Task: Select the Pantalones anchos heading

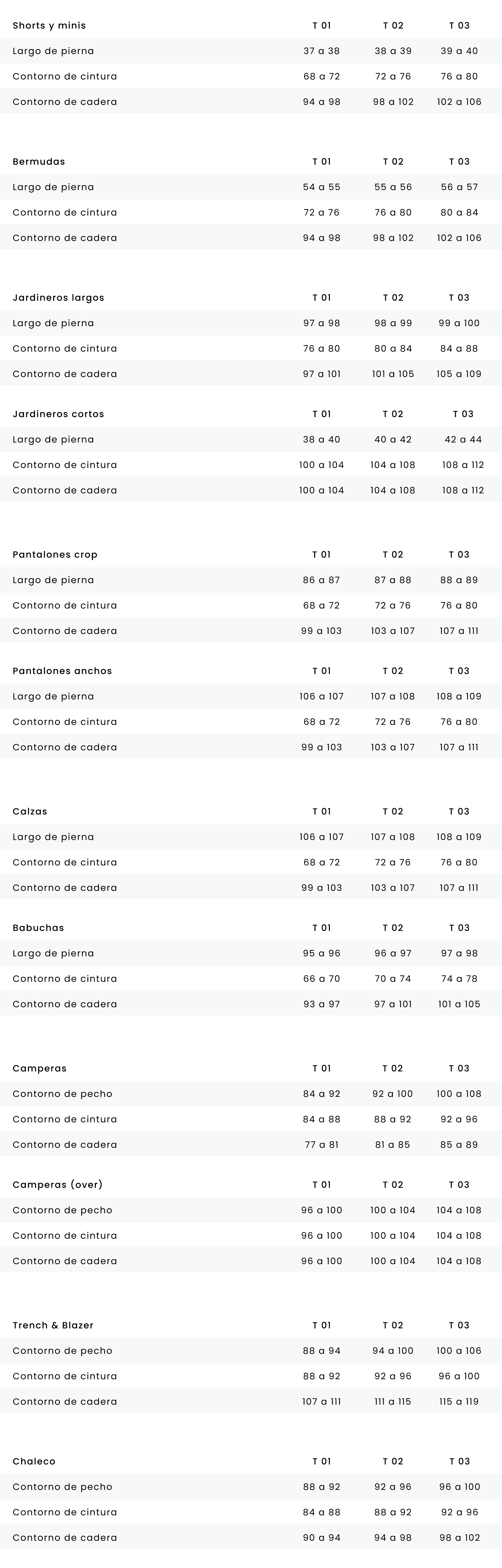Action: click(62, 671)
